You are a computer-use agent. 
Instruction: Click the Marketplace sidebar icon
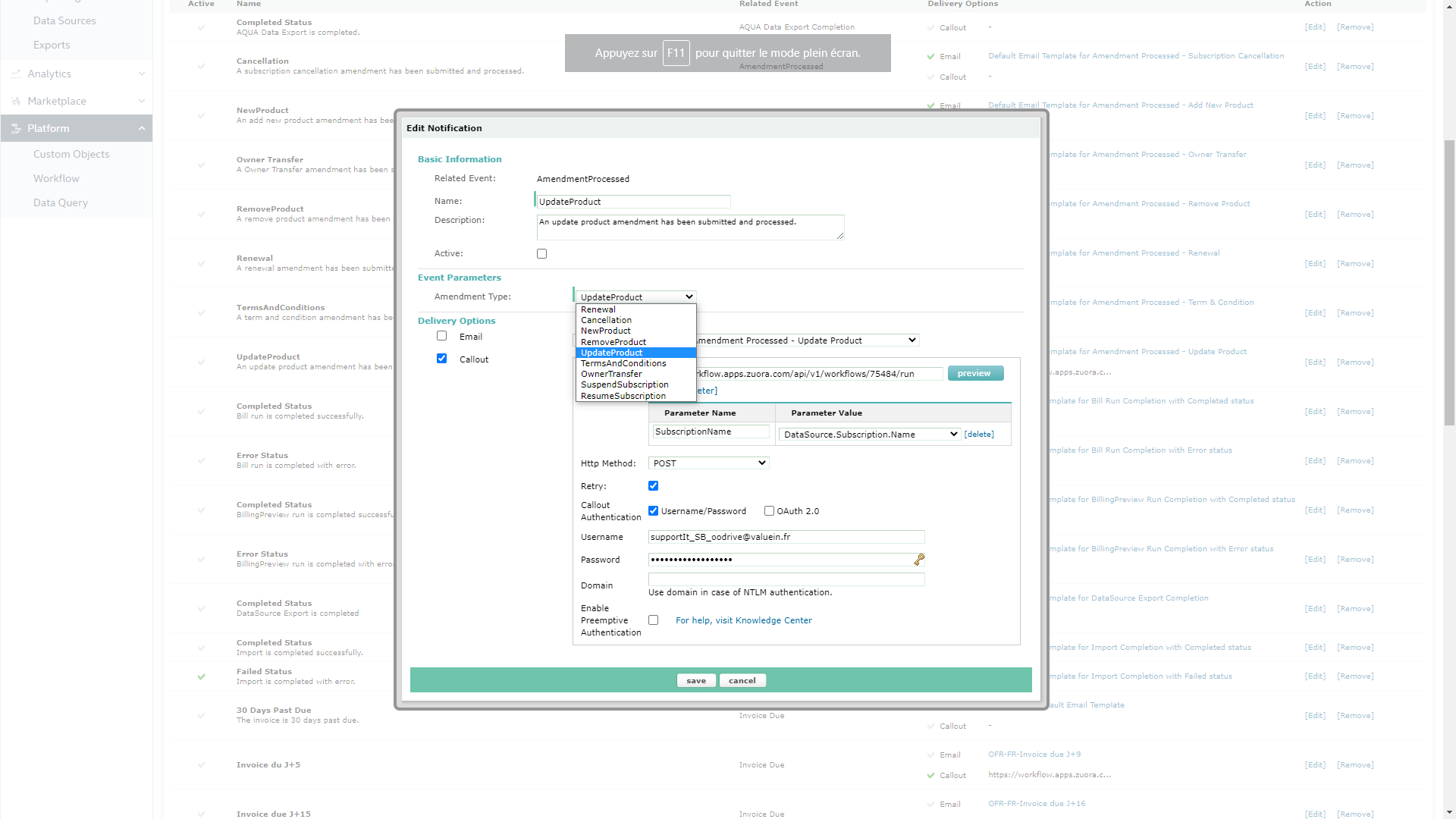(x=16, y=102)
